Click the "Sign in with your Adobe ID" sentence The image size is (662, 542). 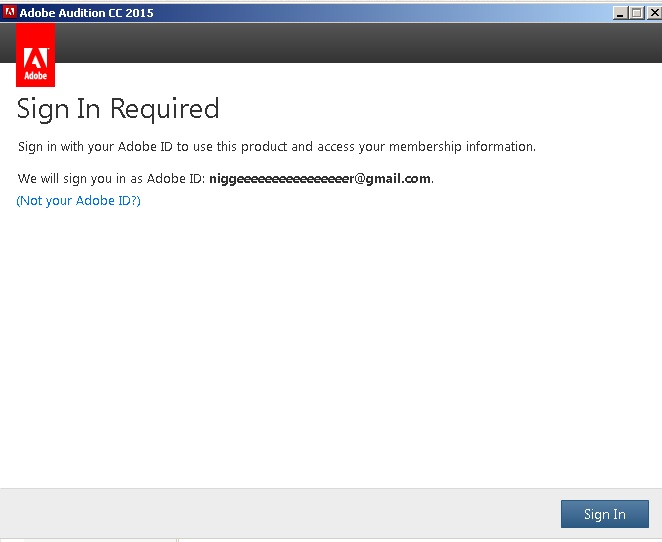click(x=277, y=147)
